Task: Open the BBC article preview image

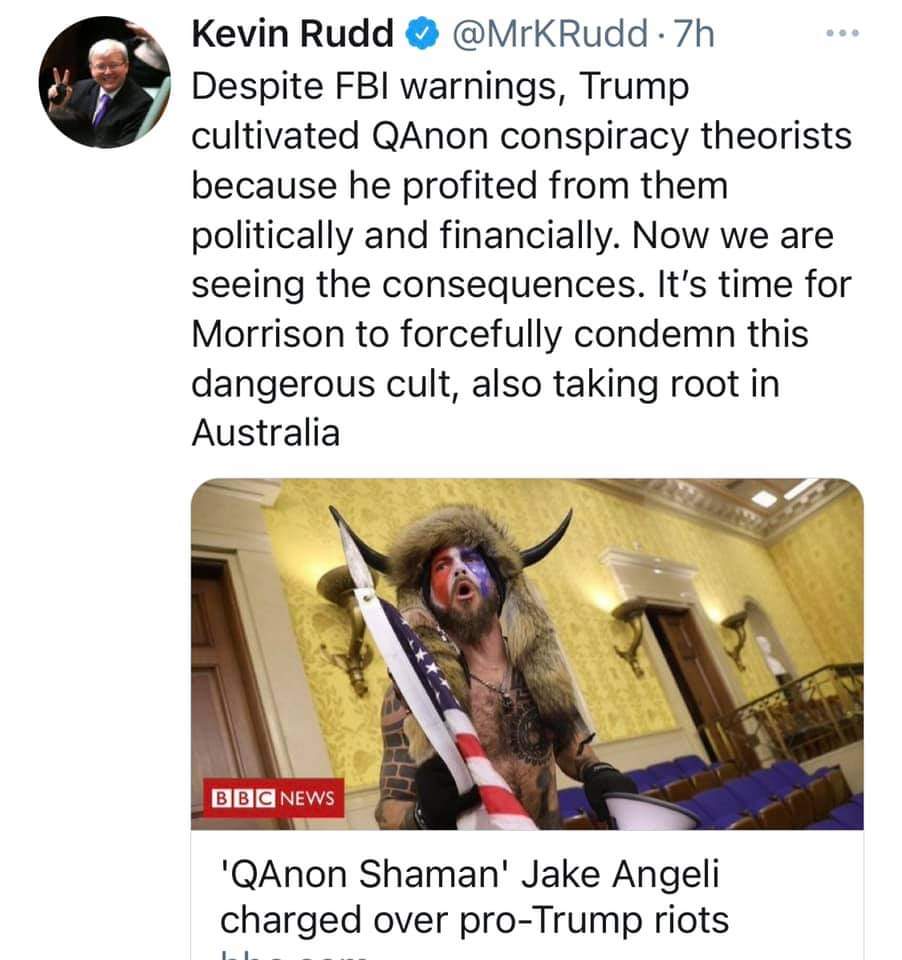Action: point(527,654)
